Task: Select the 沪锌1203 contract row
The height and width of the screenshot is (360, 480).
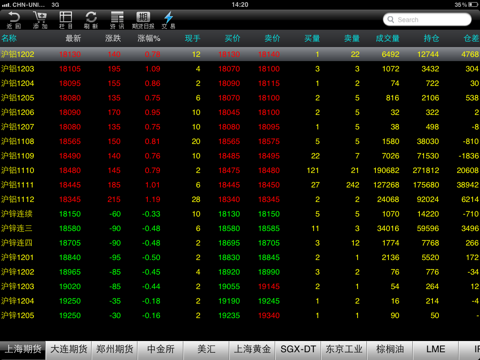Action: click(x=240, y=286)
